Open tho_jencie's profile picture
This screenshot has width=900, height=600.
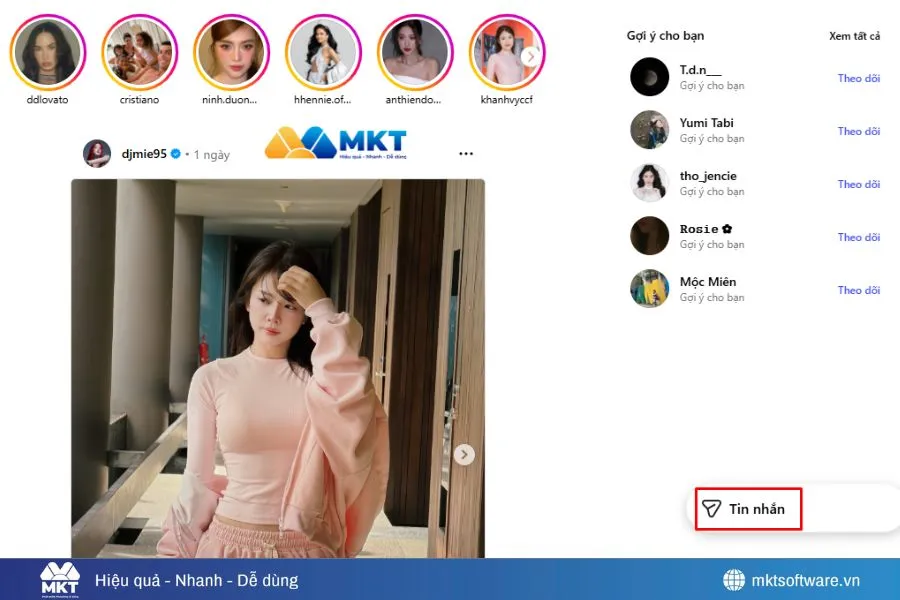point(649,182)
